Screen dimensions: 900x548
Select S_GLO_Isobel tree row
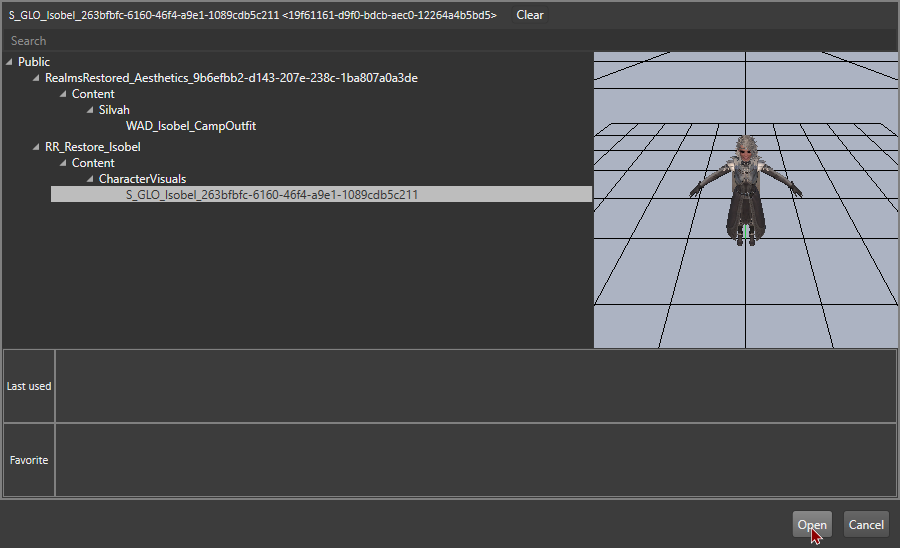coord(321,195)
